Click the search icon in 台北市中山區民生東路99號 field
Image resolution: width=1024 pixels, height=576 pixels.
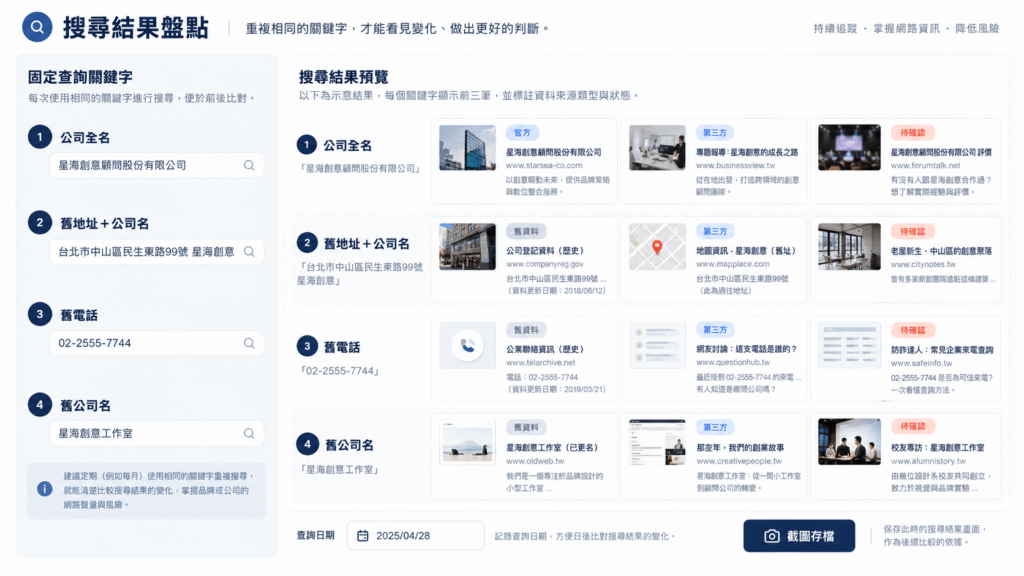[x=249, y=251]
